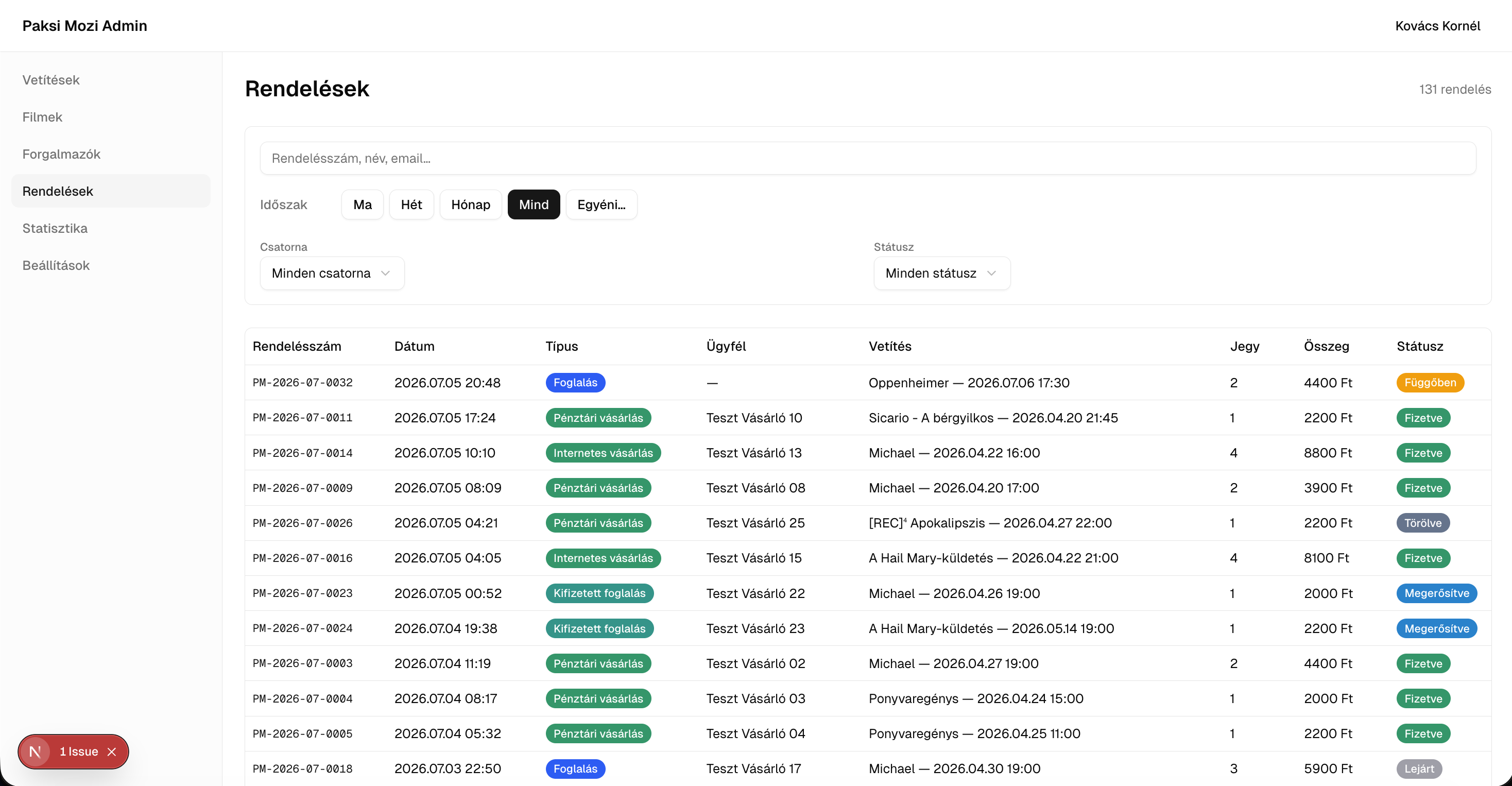
Task: Click Kifizetett foglalás badge for Teszt Vásárló 22
Action: (599, 593)
